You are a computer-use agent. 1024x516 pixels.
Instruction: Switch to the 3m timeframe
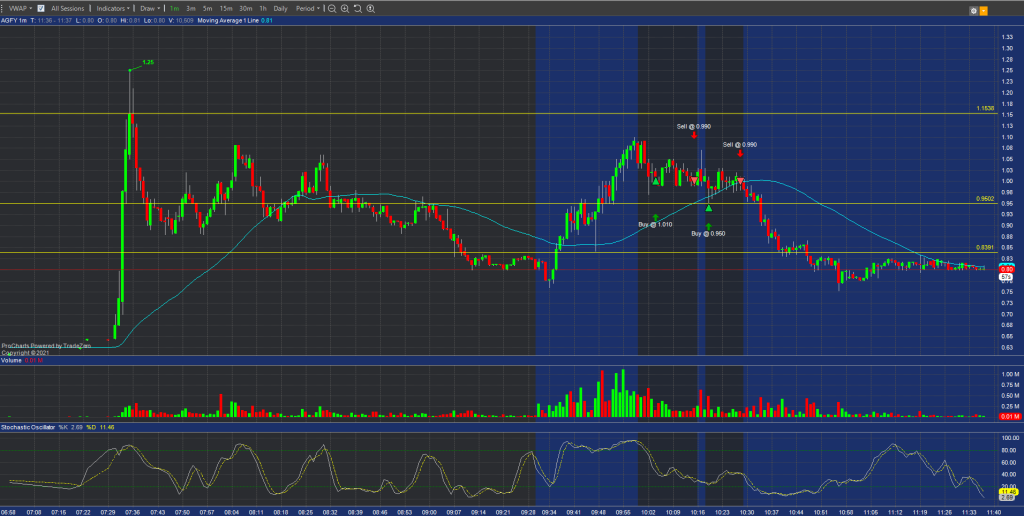point(191,8)
